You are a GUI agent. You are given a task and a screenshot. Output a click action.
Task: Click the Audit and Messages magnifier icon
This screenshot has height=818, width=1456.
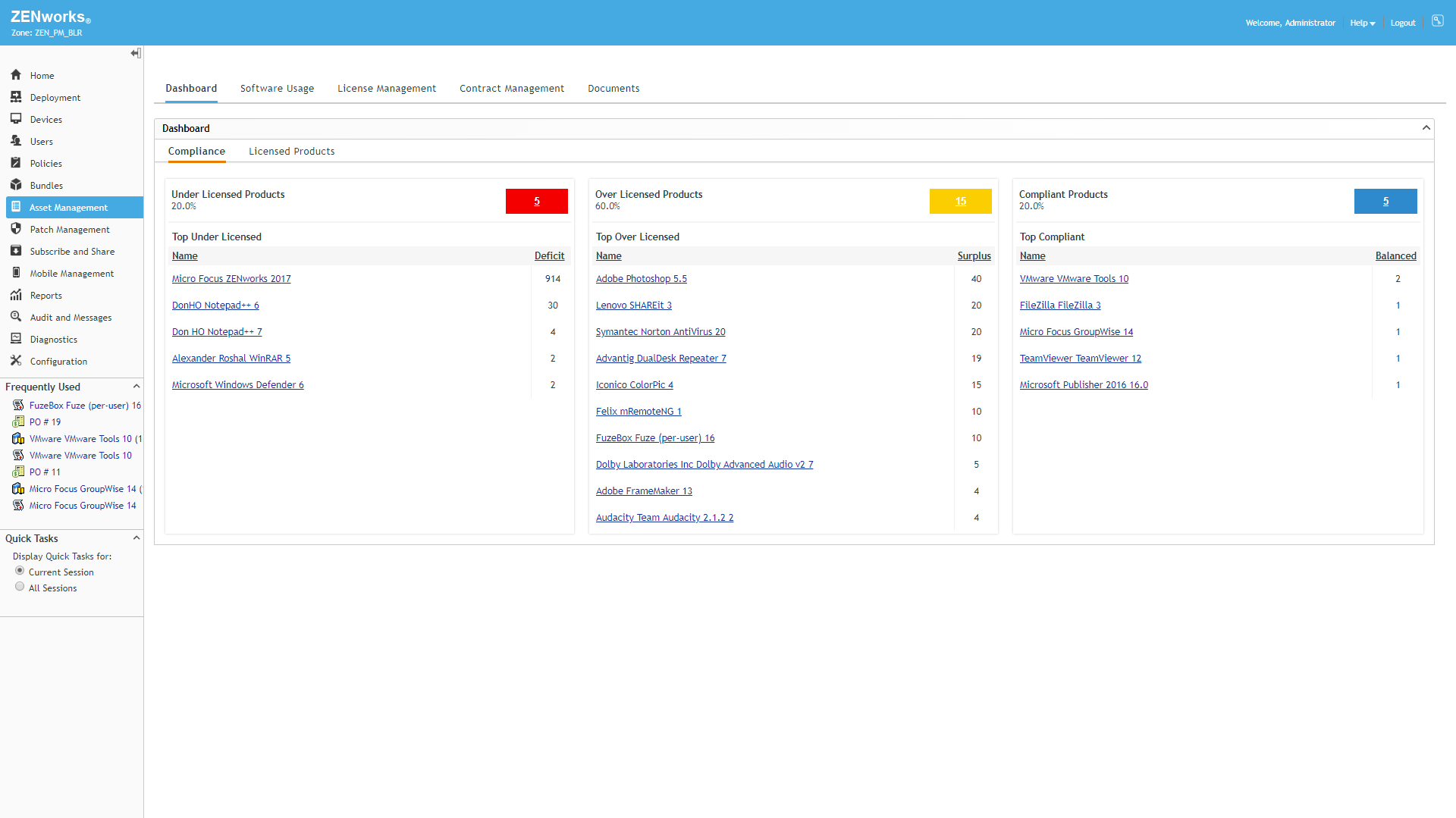click(x=16, y=317)
